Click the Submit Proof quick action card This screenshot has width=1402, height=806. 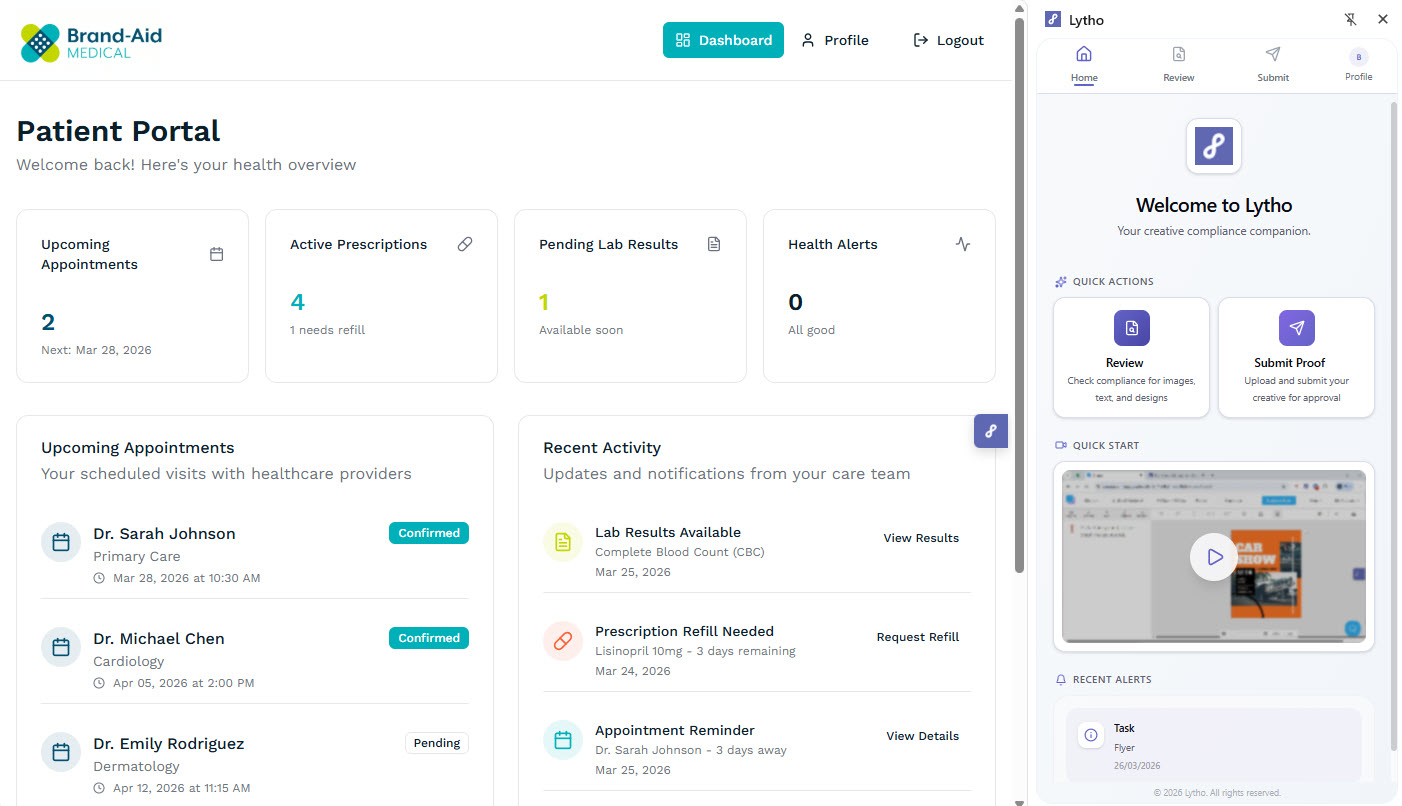1296,357
